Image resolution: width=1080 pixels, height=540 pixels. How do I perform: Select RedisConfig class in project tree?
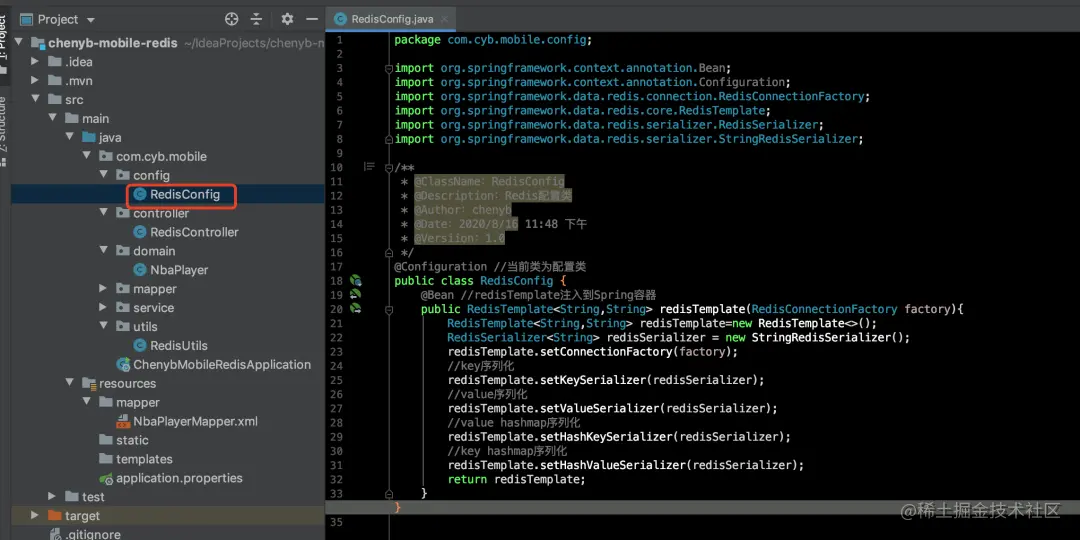click(x=185, y=194)
